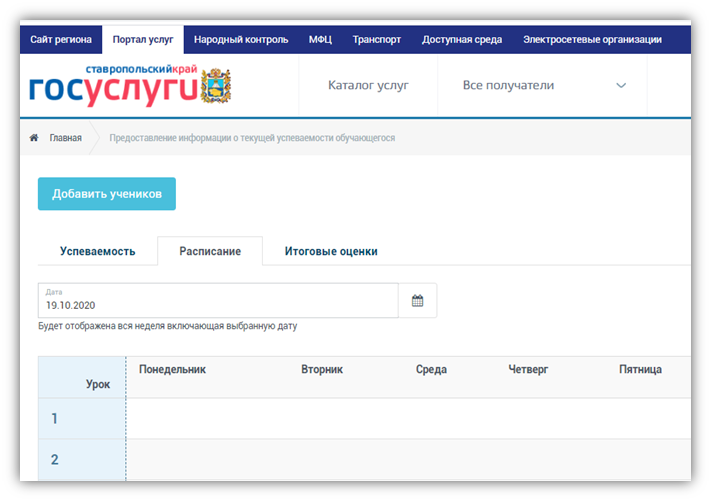
Task: Switch to the Успеваемость tab
Action: coord(97,251)
